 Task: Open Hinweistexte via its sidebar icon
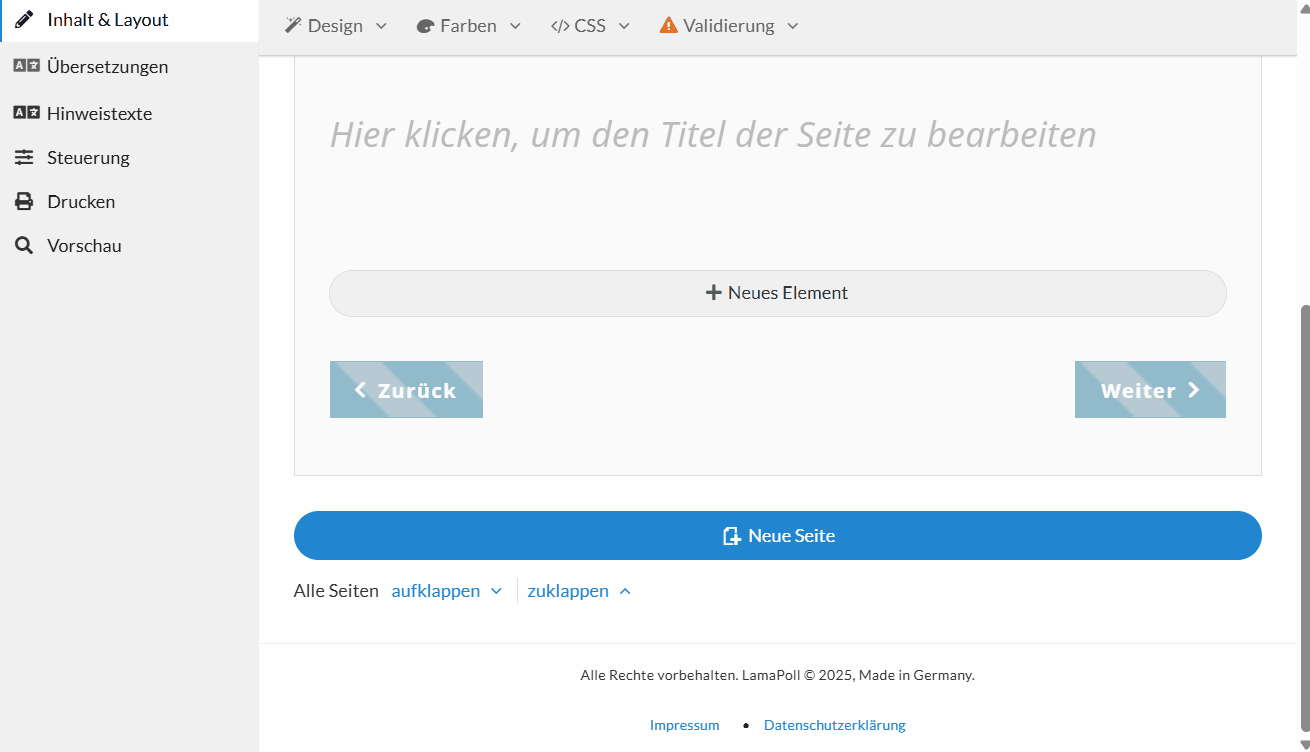click(x=23, y=113)
